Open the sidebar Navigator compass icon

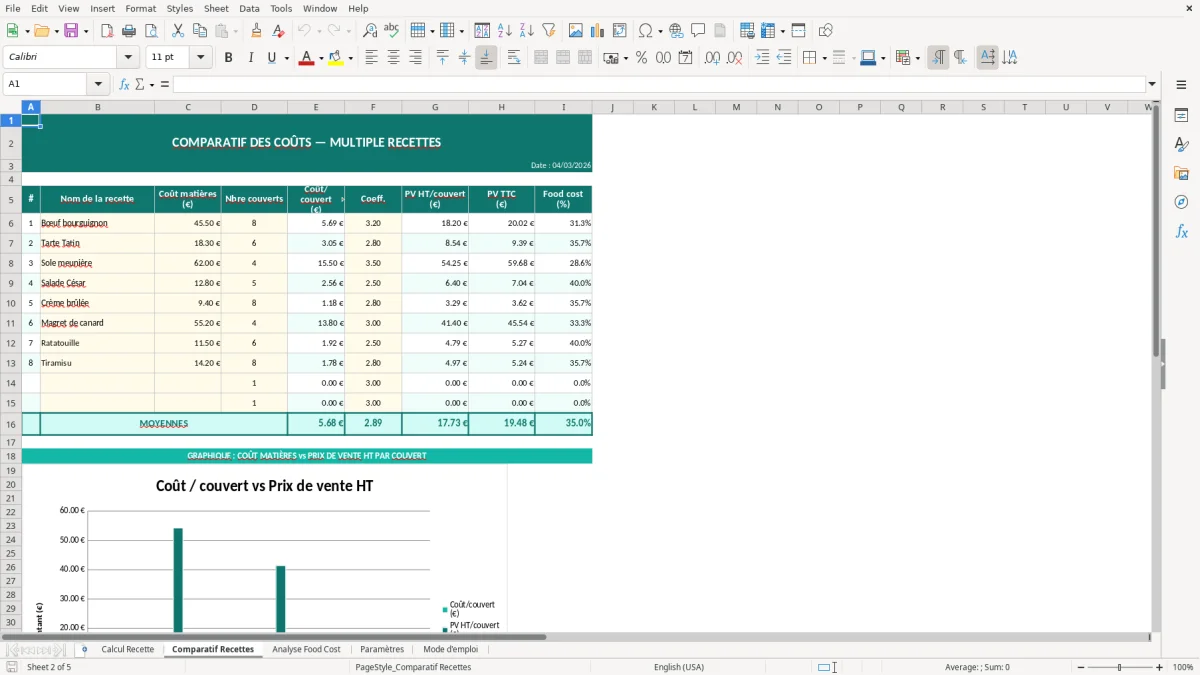pyautogui.click(x=1181, y=202)
